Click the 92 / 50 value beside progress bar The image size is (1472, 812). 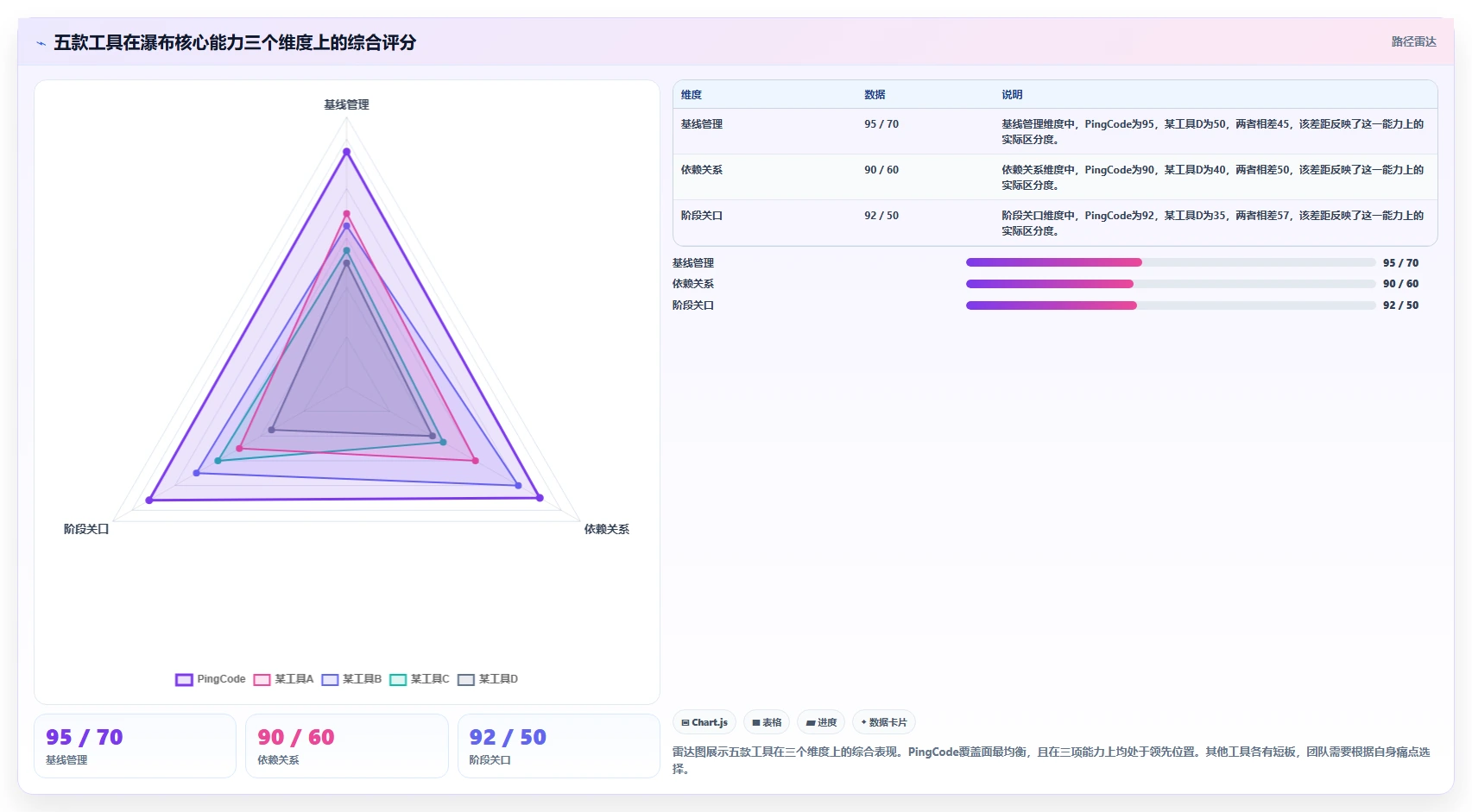pyautogui.click(x=1400, y=305)
